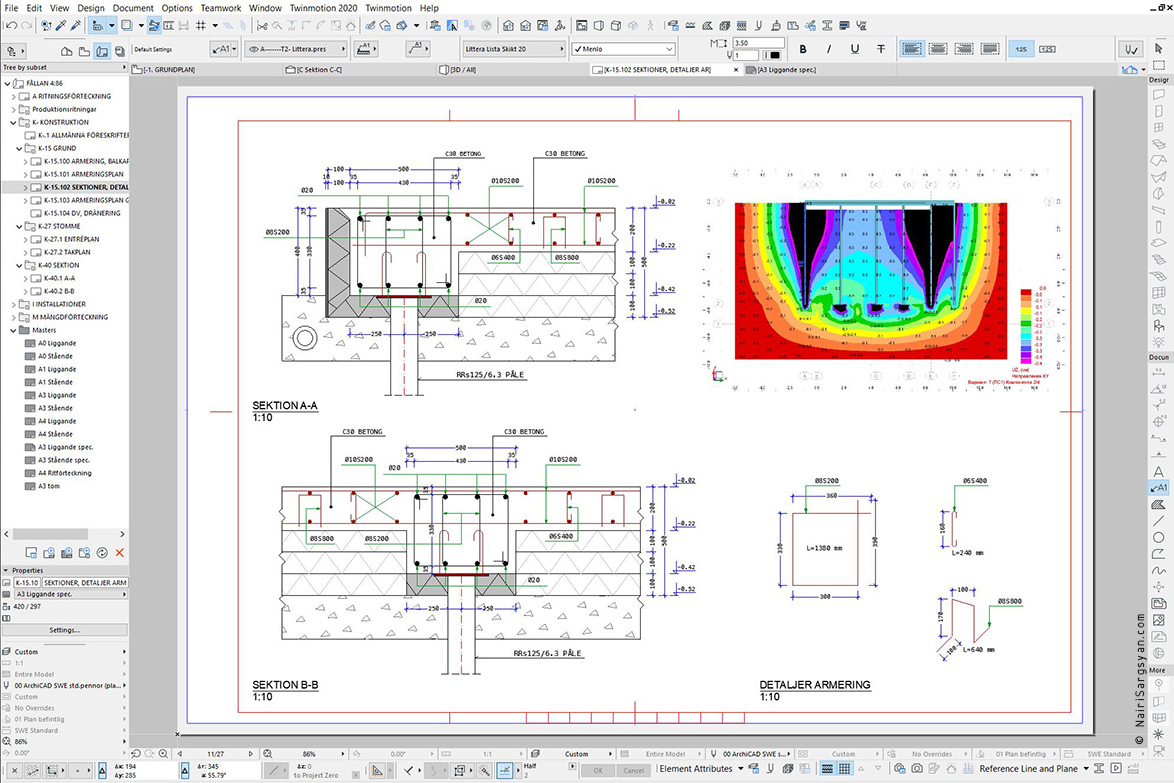1174x783 pixels.
Task: Toggle Strikethrough text formatting
Action: (x=881, y=49)
